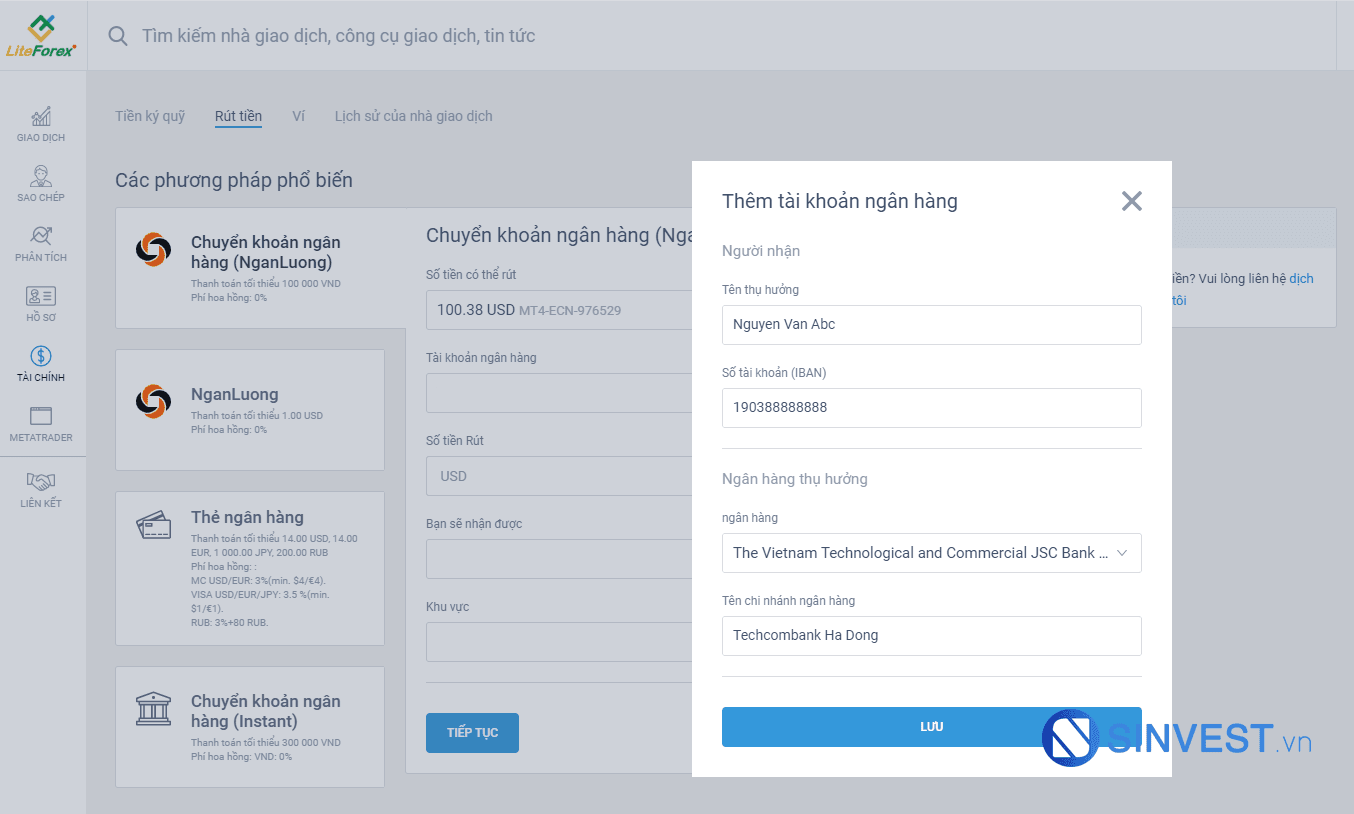Open the Ví tab

tap(298, 116)
